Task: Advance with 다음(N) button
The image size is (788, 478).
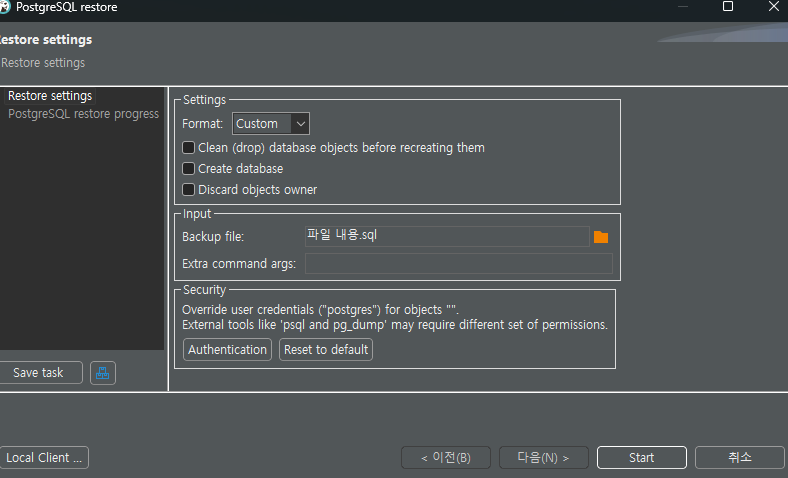Action: (544, 457)
